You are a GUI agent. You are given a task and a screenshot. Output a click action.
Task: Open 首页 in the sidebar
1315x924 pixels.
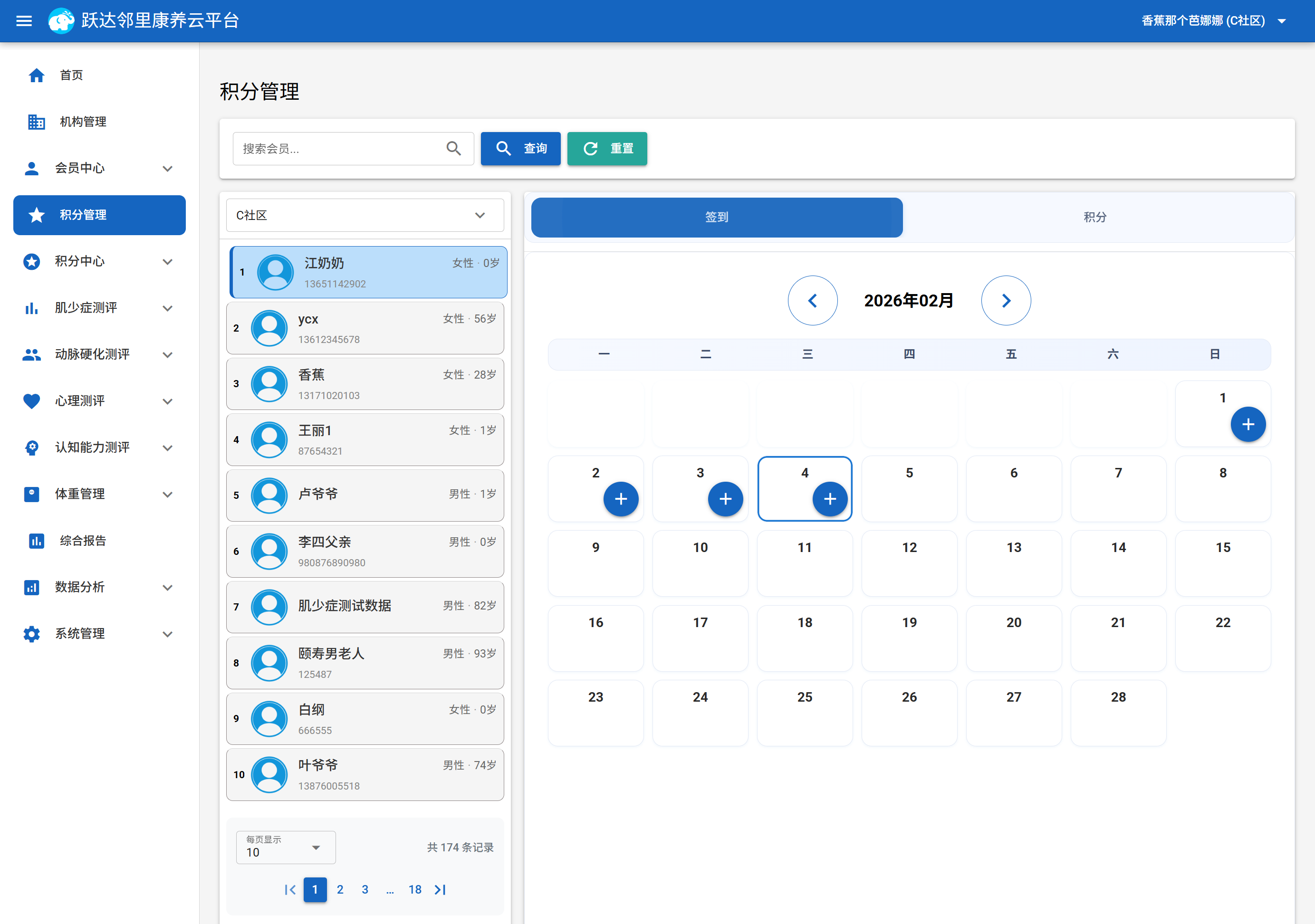tap(100, 75)
